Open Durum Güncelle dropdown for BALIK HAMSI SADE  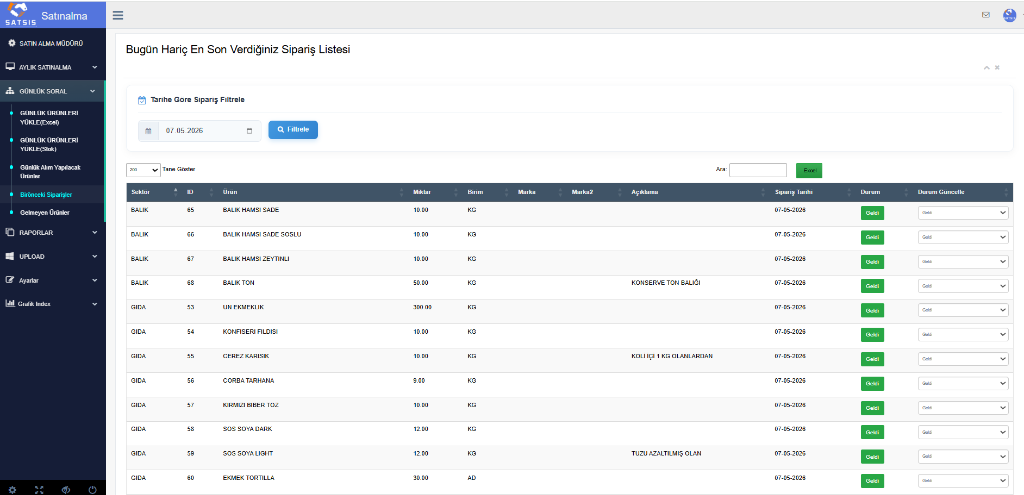coord(963,213)
